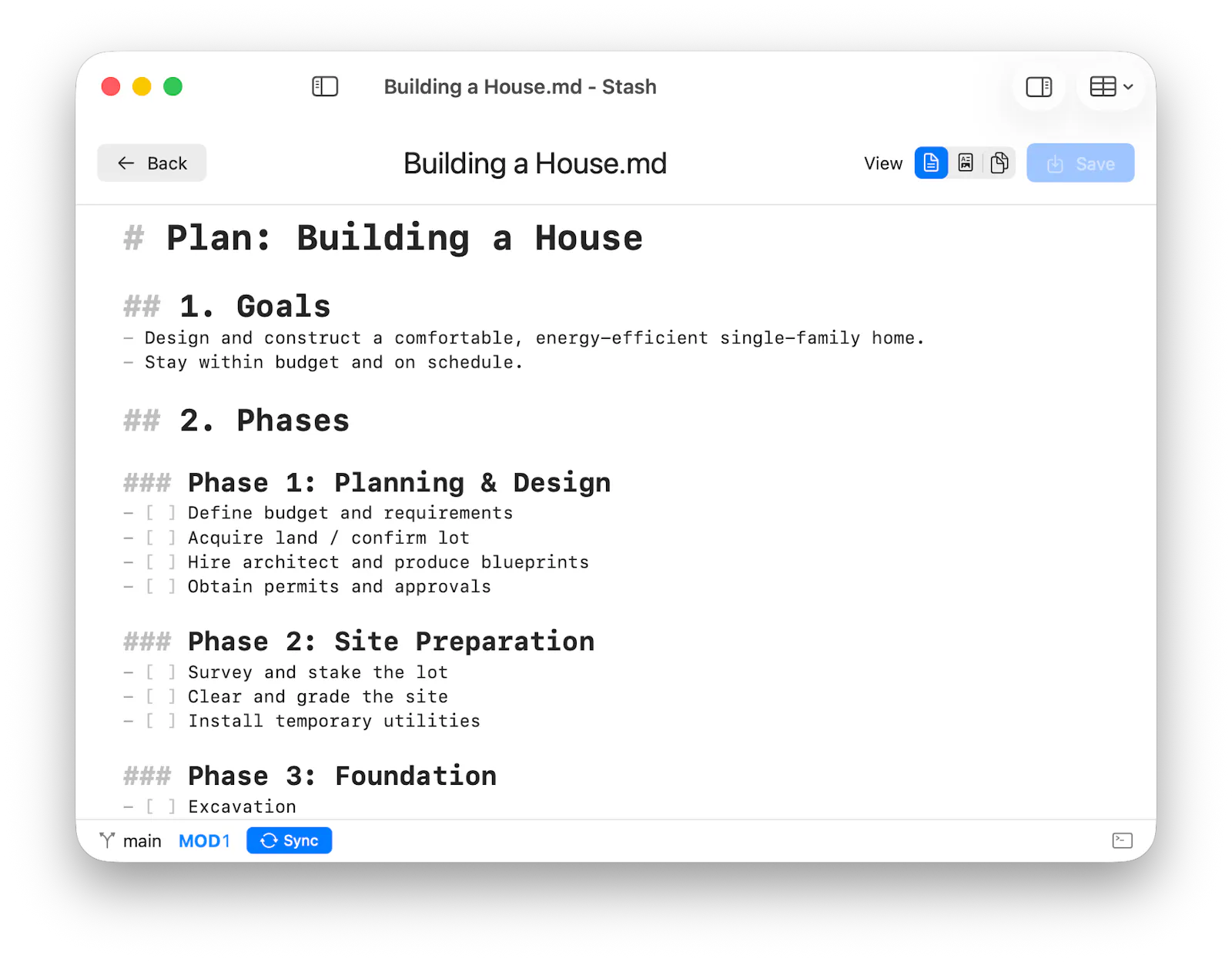Open the table layout dropdown
This screenshot has width=1232, height=962.
[1110, 87]
